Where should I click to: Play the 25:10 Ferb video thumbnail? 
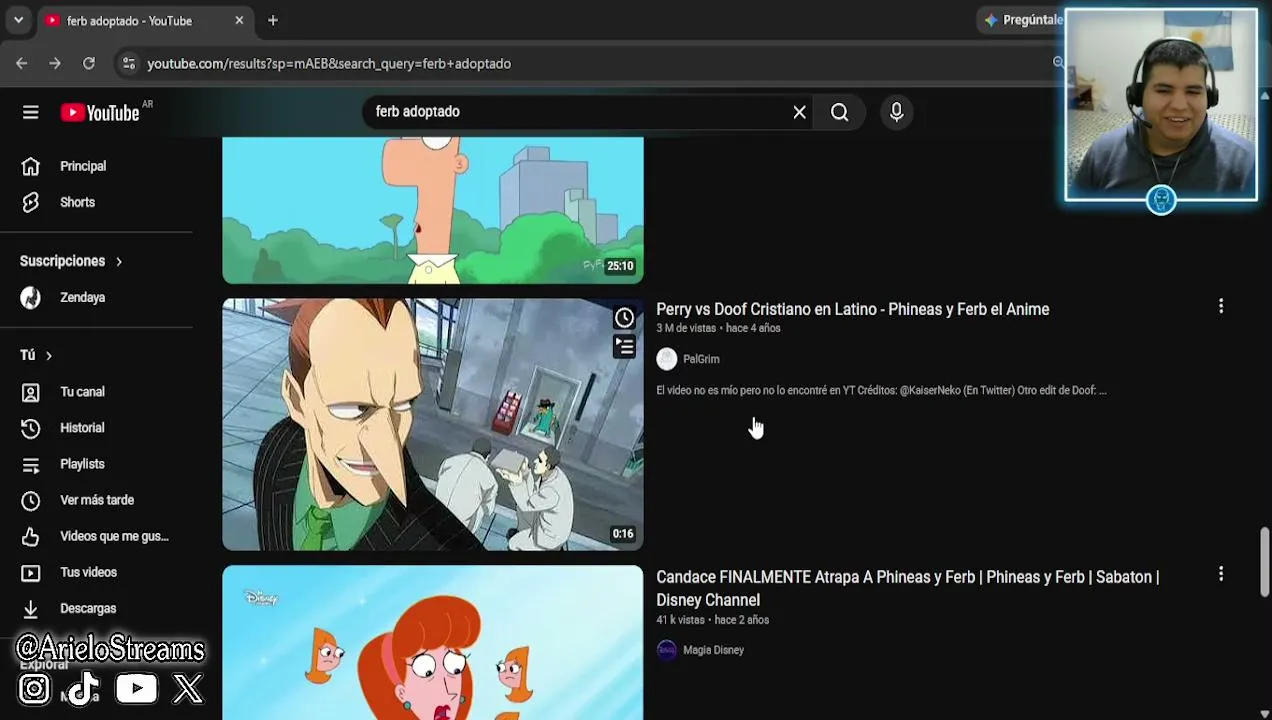432,210
